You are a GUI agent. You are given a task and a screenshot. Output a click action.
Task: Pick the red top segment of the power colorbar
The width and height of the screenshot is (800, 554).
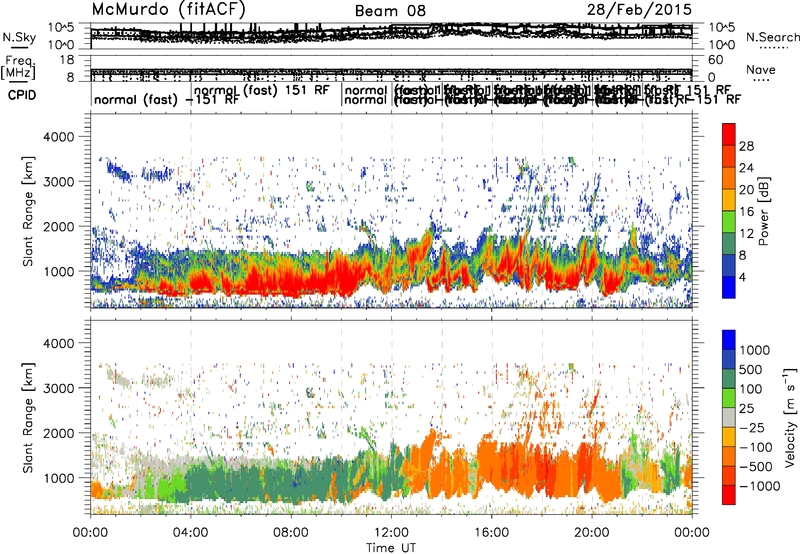[x=729, y=135]
